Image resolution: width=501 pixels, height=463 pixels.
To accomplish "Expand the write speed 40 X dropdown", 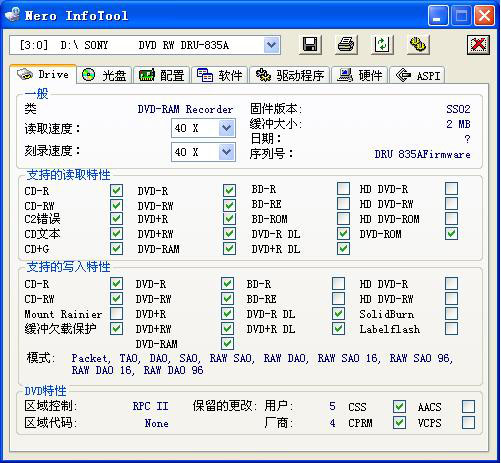I will click(x=227, y=152).
